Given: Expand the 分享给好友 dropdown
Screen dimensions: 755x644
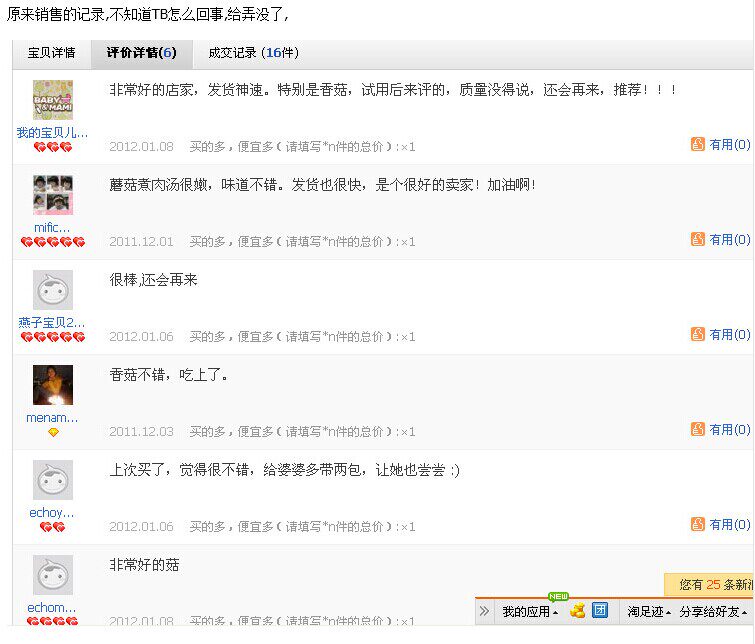Looking at the screenshot, I should 713,612.
